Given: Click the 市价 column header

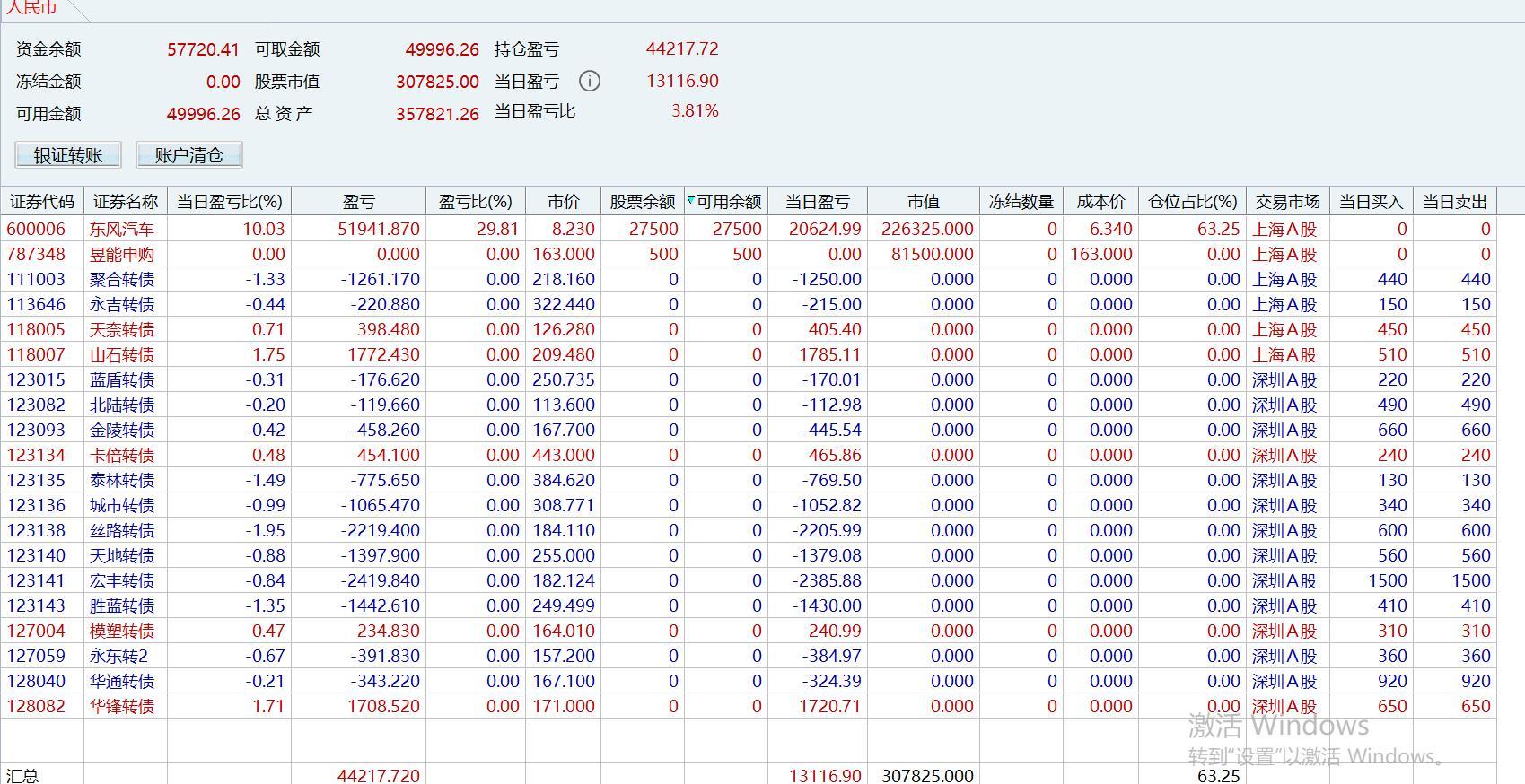Looking at the screenshot, I should coord(564,202).
